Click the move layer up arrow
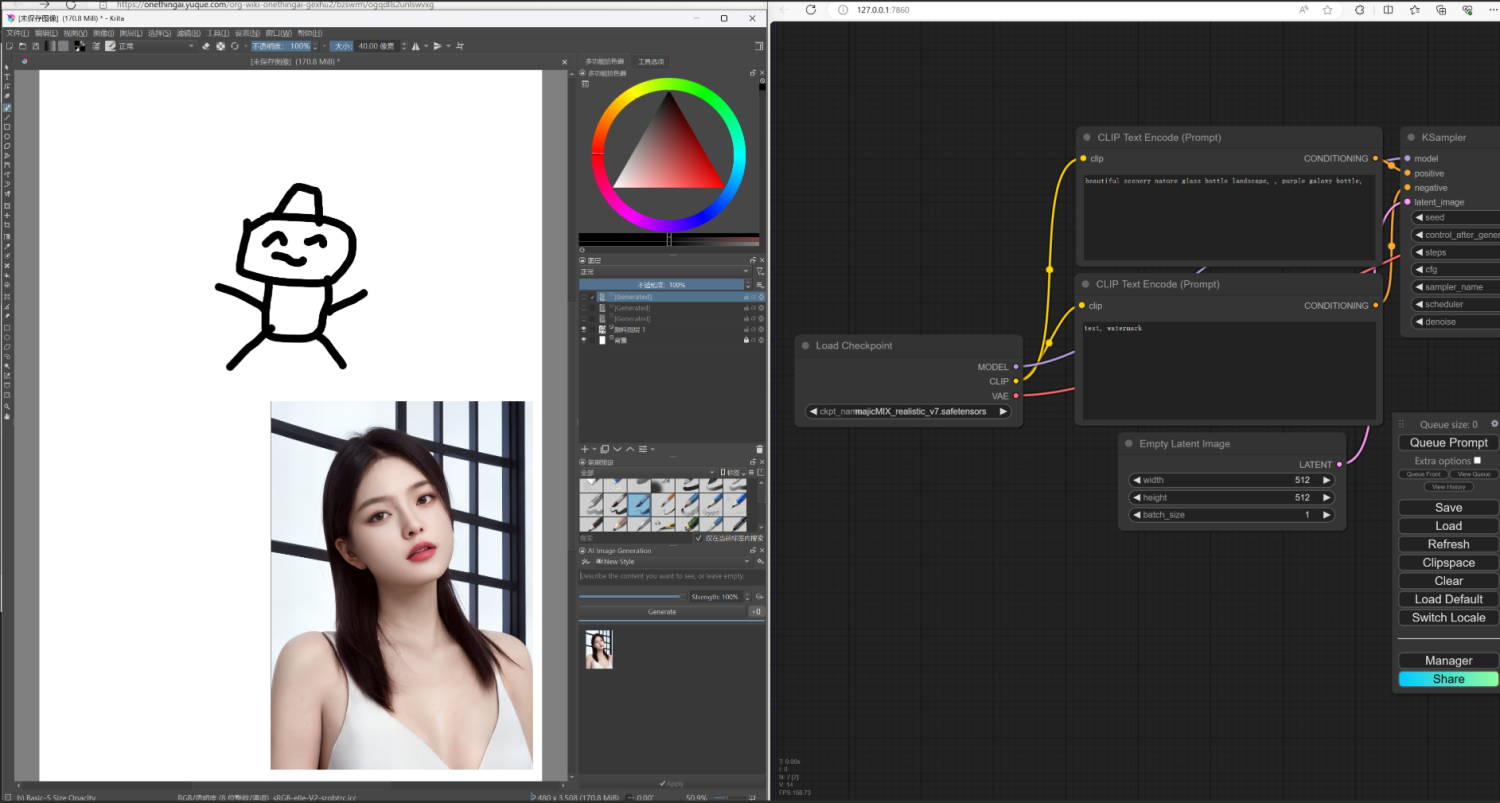 tap(630, 449)
